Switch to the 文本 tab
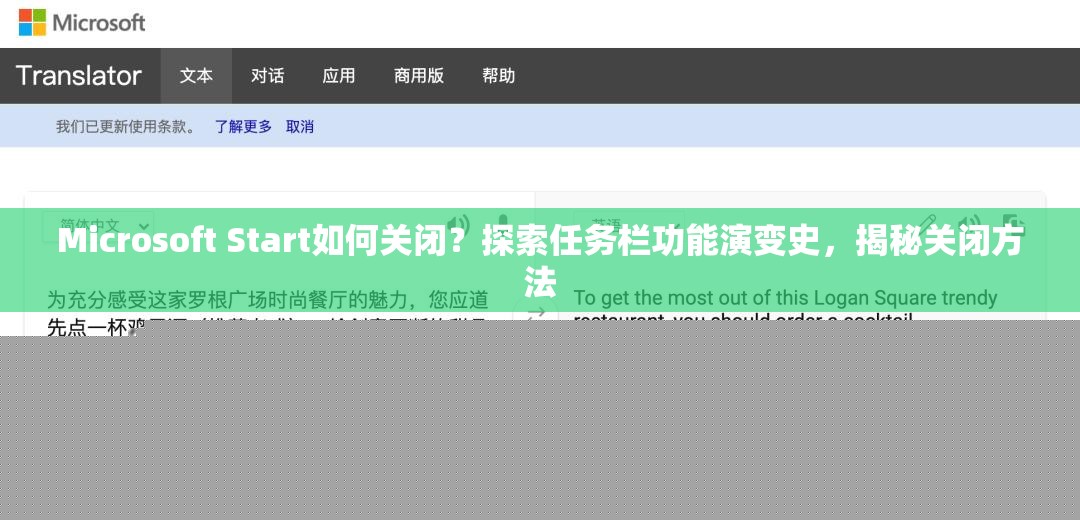 pyautogui.click(x=196, y=76)
